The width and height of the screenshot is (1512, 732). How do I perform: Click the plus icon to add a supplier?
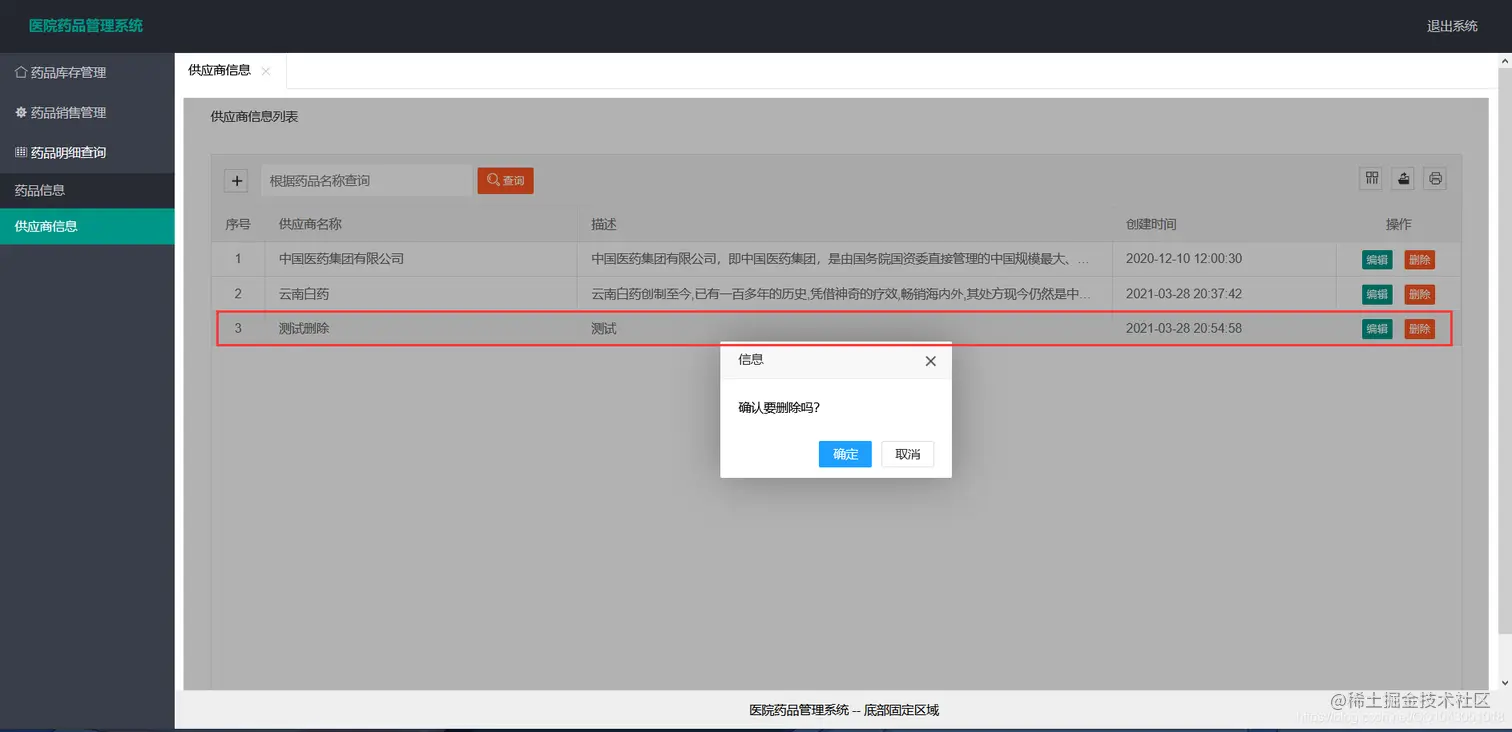click(236, 180)
